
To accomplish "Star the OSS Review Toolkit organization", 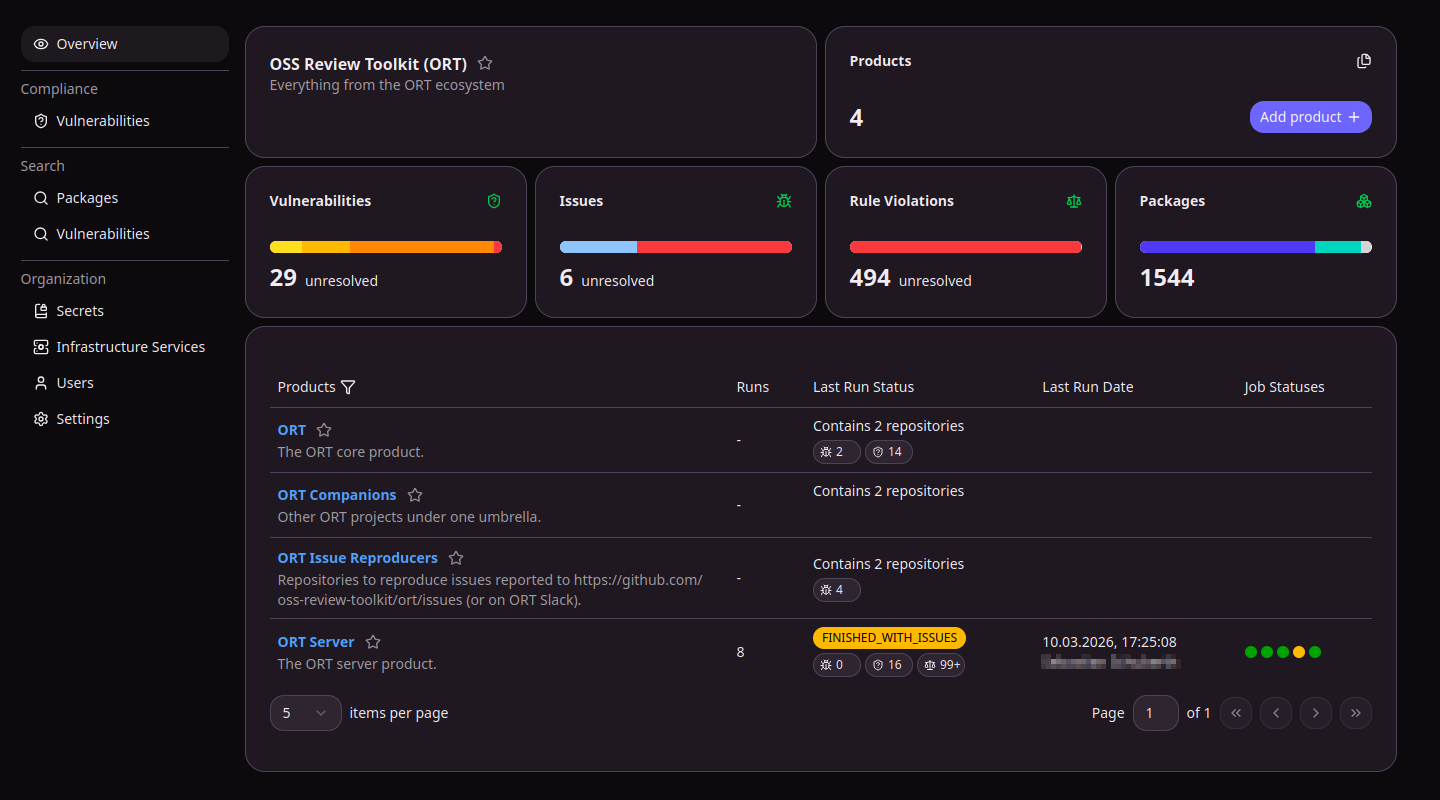I will [x=485, y=63].
